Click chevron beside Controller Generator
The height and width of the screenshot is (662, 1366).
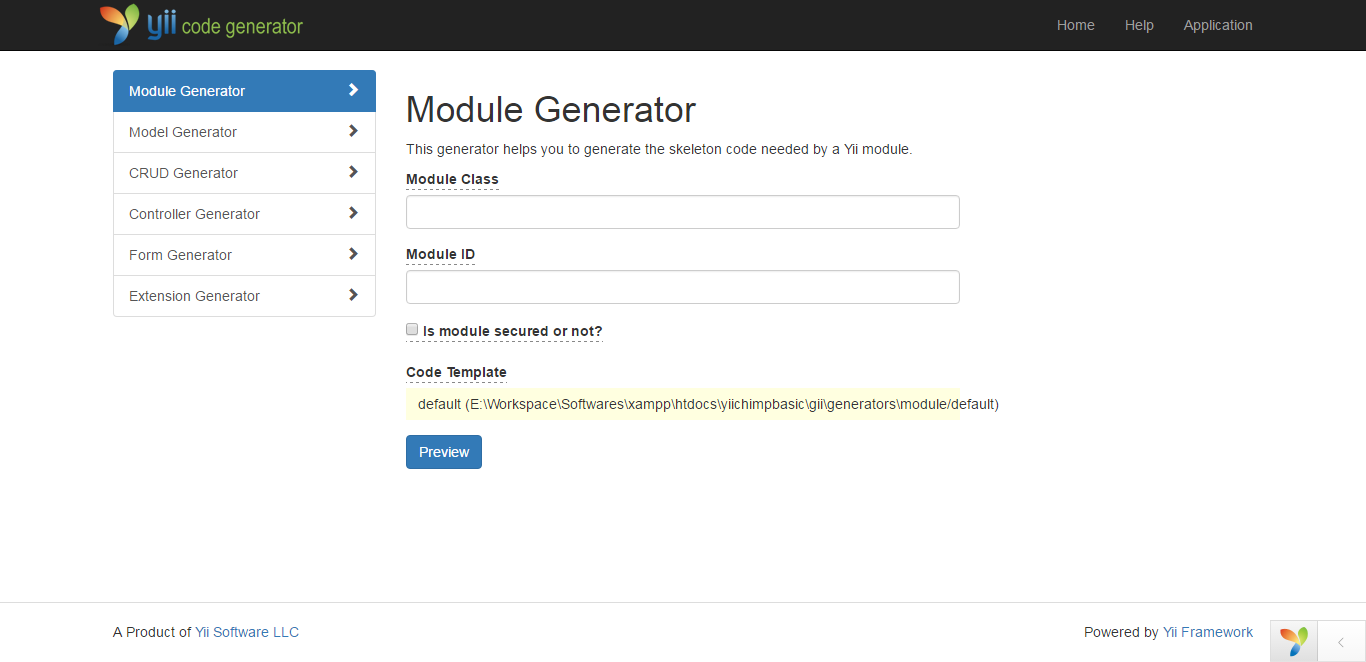[x=353, y=213]
